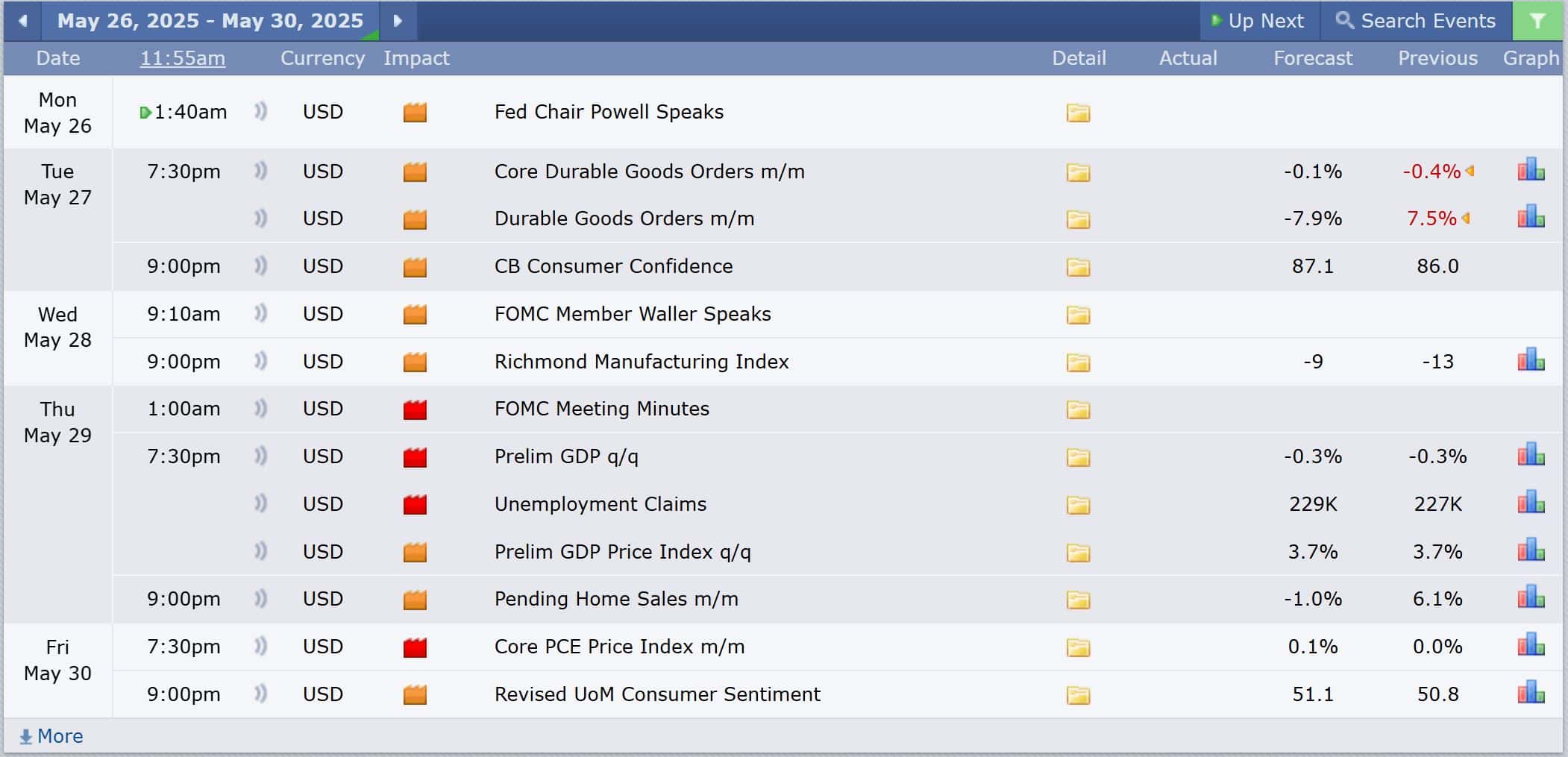Image resolution: width=1568 pixels, height=757 pixels.
Task: Click the 1:40am Powell event time
Action: pos(190,112)
